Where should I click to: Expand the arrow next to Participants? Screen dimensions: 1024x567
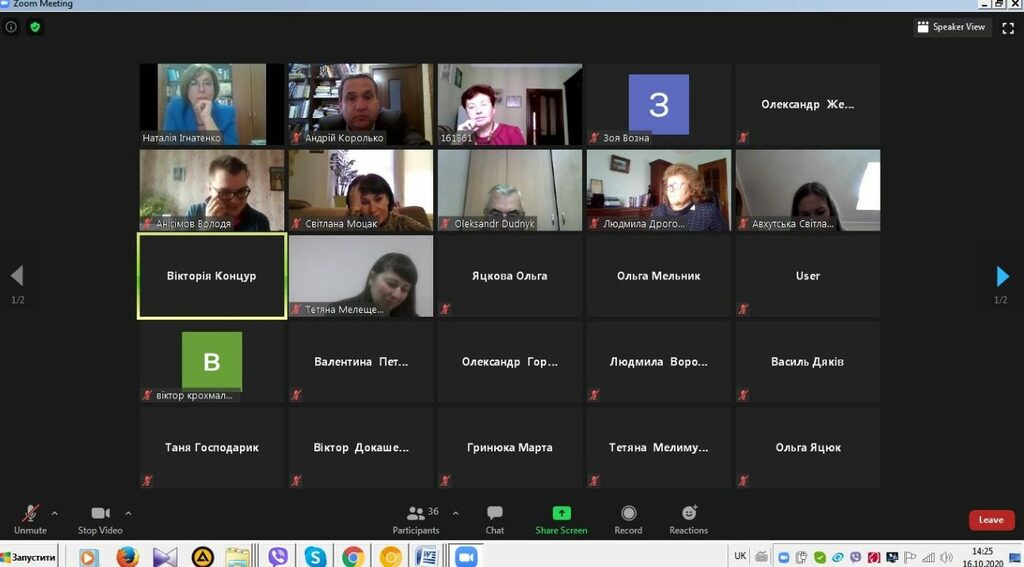456,513
